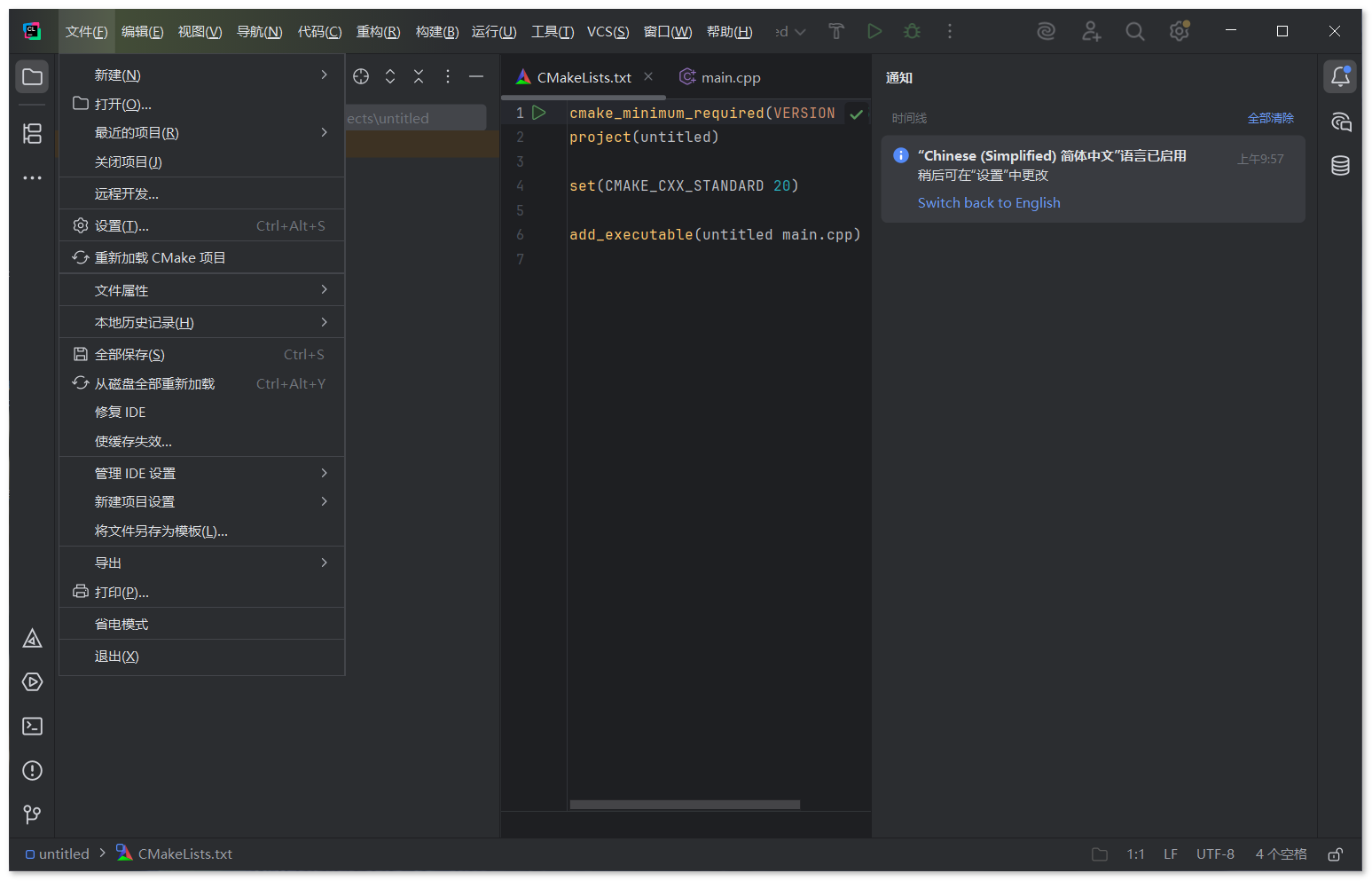1372x881 pixels.
Task: Toggle the Notifications bell panel
Action: [1340, 77]
